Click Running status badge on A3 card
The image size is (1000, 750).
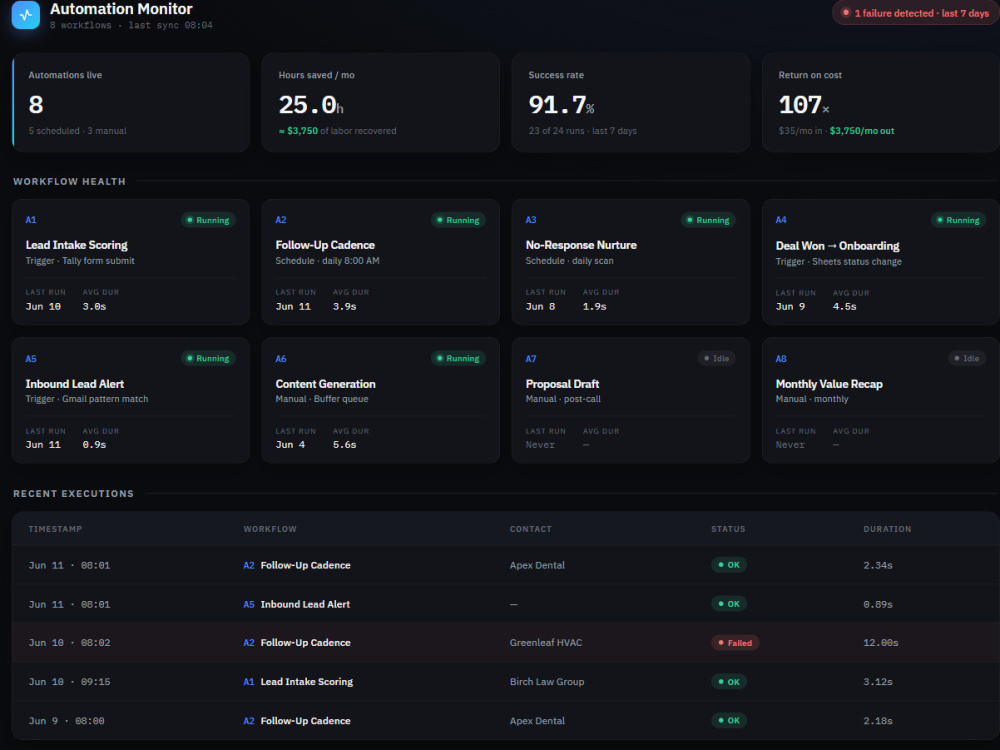[708, 220]
